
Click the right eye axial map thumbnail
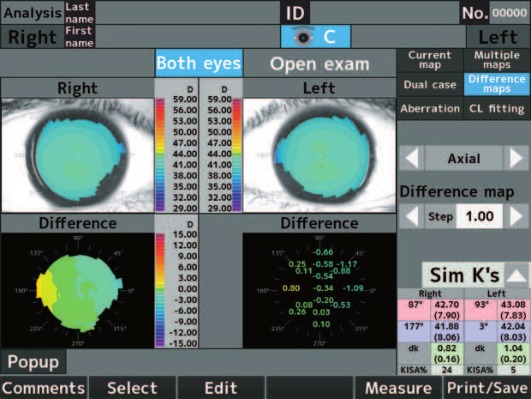pyautogui.click(x=78, y=155)
